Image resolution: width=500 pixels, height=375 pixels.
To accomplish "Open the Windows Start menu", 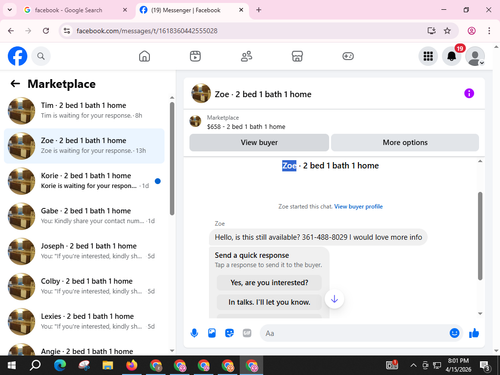I will [x=11, y=366].
